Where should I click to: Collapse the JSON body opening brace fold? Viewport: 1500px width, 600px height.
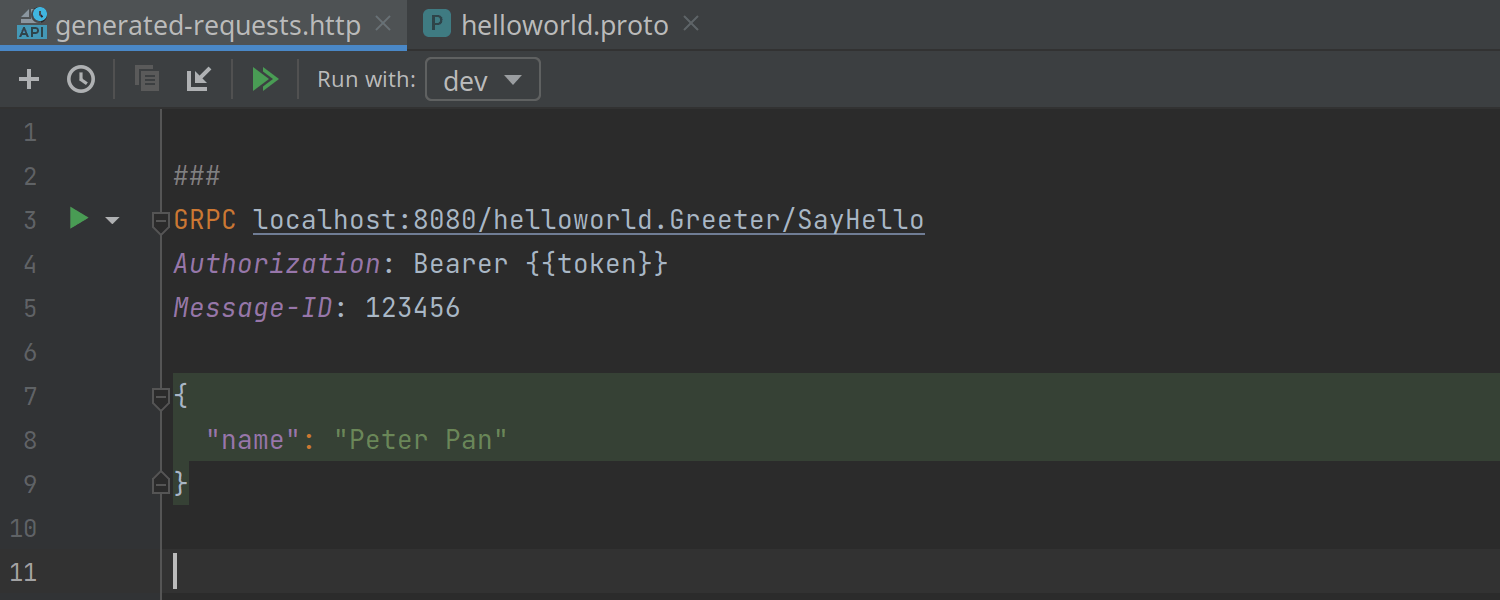pos(160,398)
